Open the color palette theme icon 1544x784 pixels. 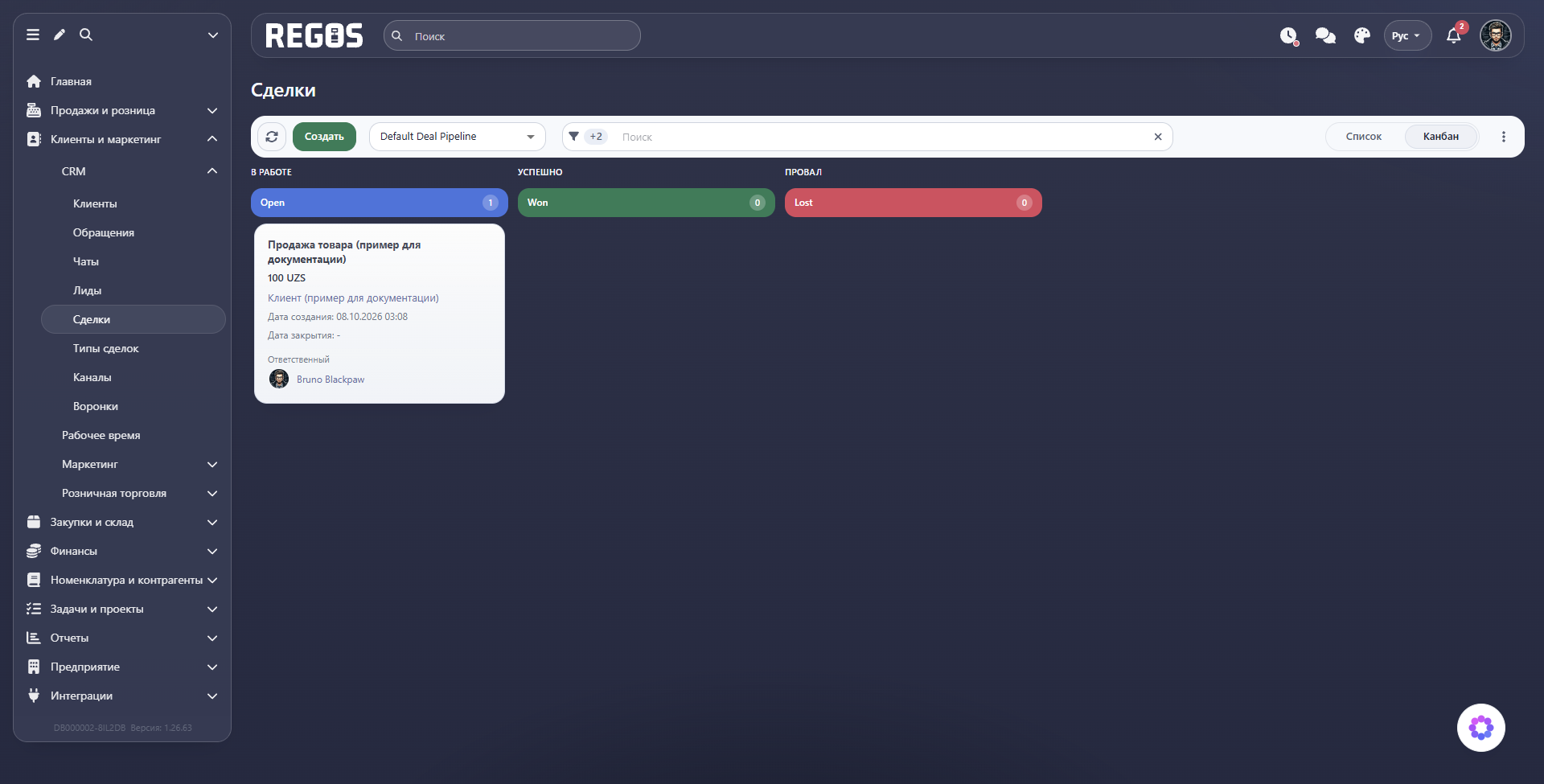(1361, 35)
